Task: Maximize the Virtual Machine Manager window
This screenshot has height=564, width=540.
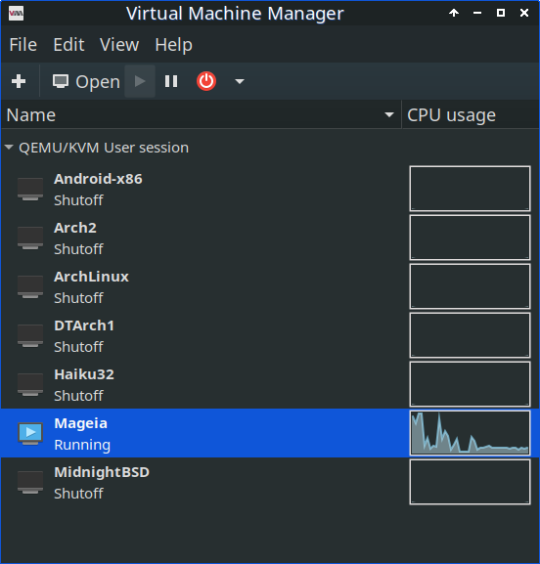Action: click(501, 13)
